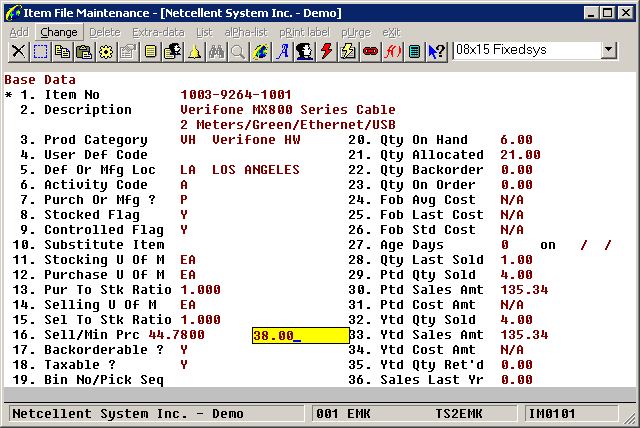Click status bar TS2EMK entry

(459, 414)
